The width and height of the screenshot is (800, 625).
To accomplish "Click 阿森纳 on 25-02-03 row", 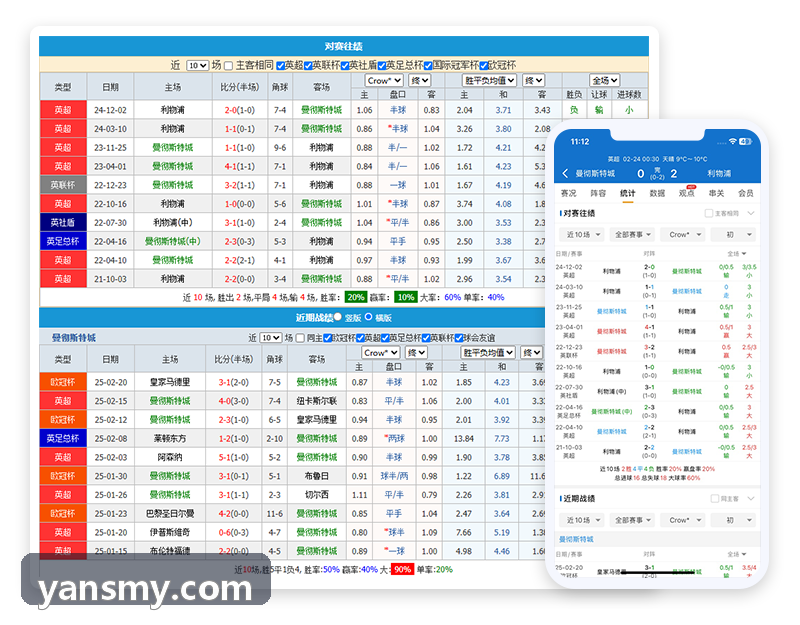I will [170, 457].
